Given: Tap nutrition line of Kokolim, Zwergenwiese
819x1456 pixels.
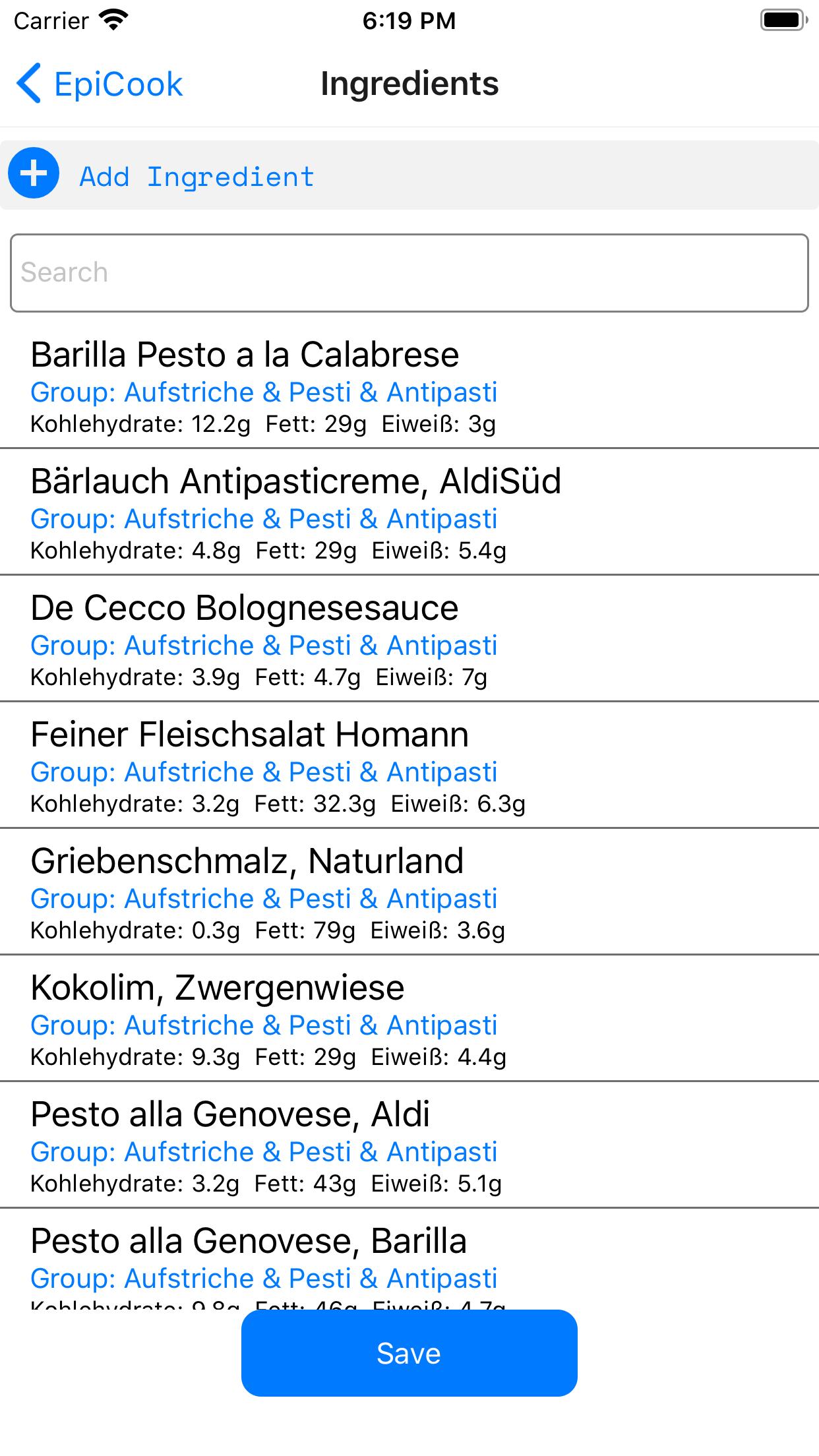Looking at the screenshot, I should (x=268, y=1057).
